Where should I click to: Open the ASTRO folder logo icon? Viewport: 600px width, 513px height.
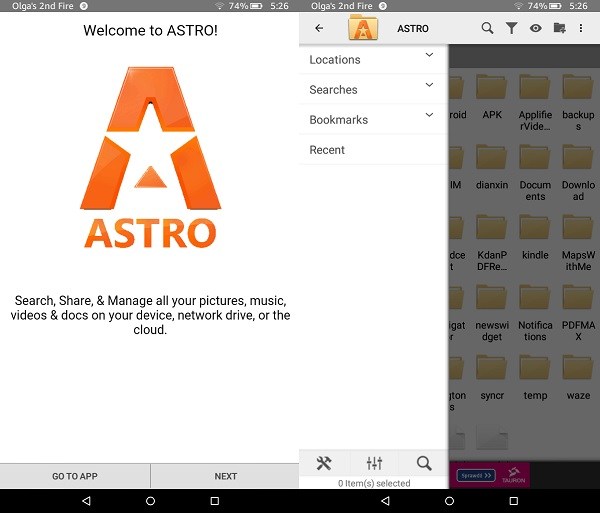363,28
